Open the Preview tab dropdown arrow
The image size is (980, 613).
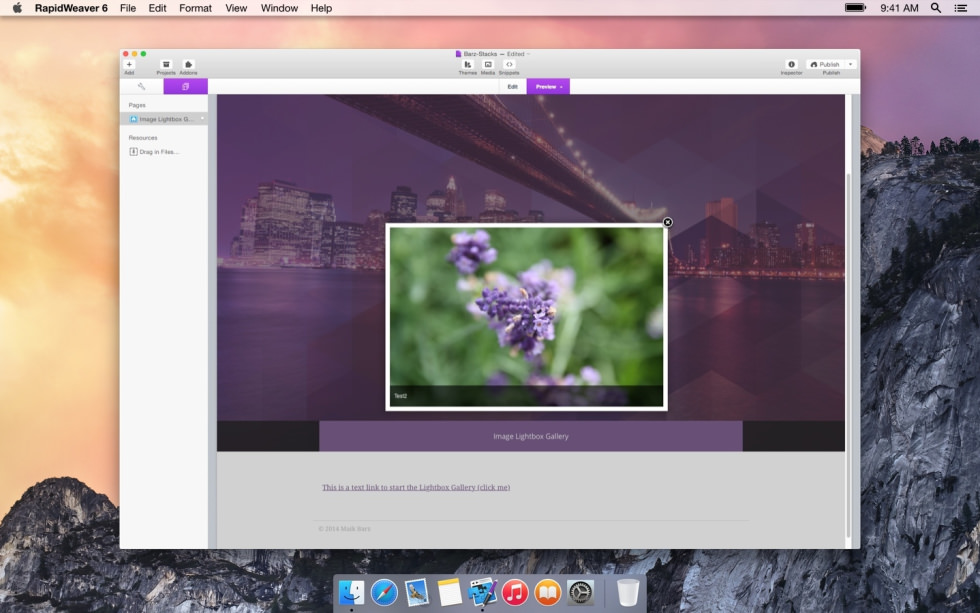[561, 87]
